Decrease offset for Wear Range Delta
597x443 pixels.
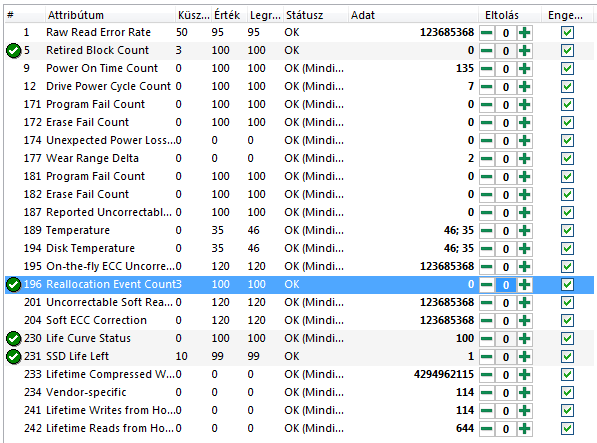click(487, 159)
